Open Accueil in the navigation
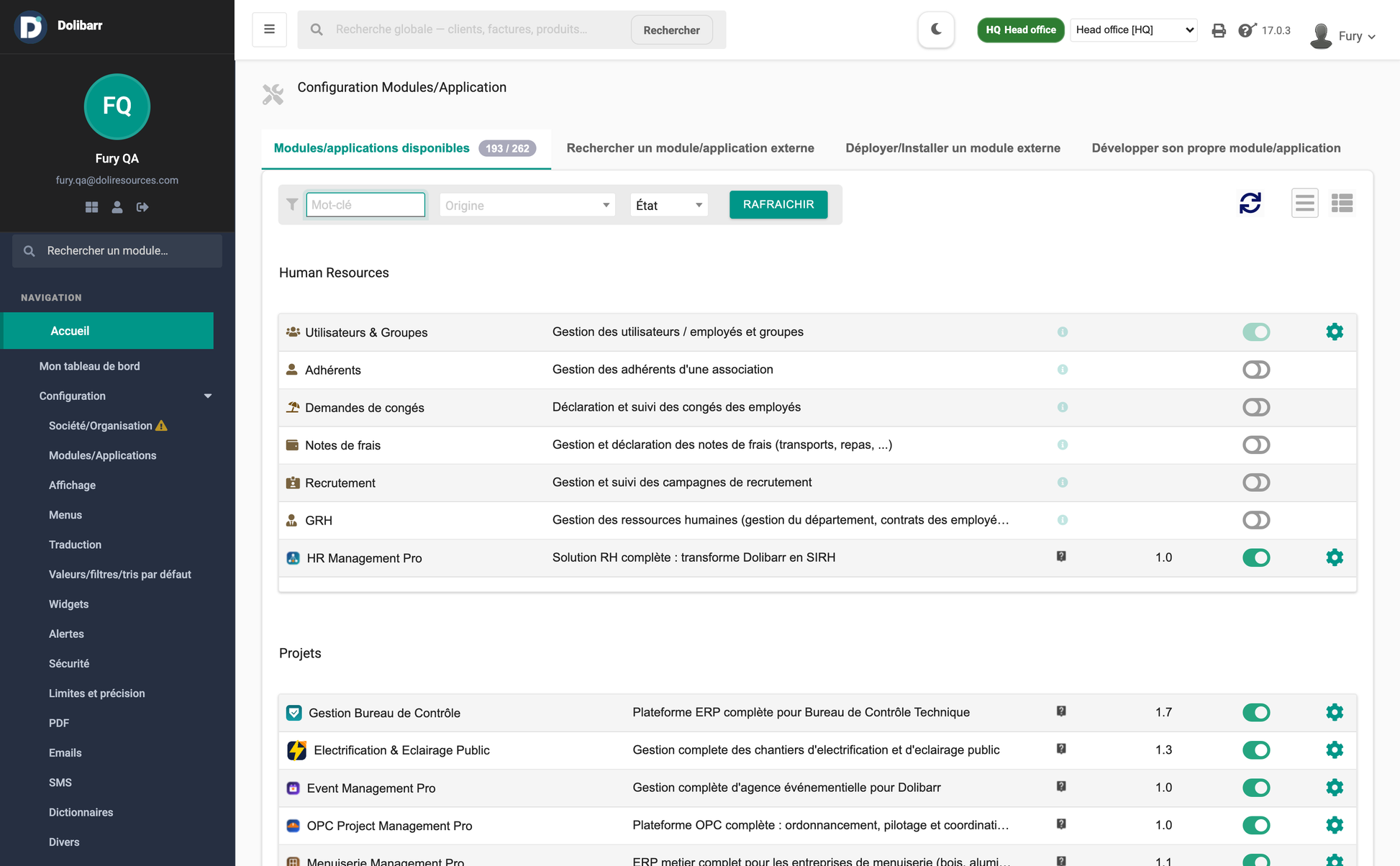 [x=109, y=331]
